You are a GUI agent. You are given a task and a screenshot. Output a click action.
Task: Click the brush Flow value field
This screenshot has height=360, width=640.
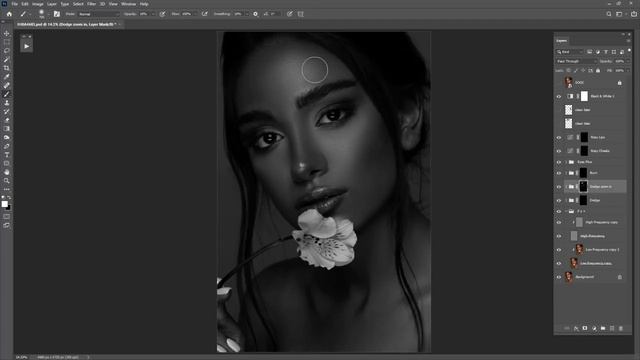187,14
